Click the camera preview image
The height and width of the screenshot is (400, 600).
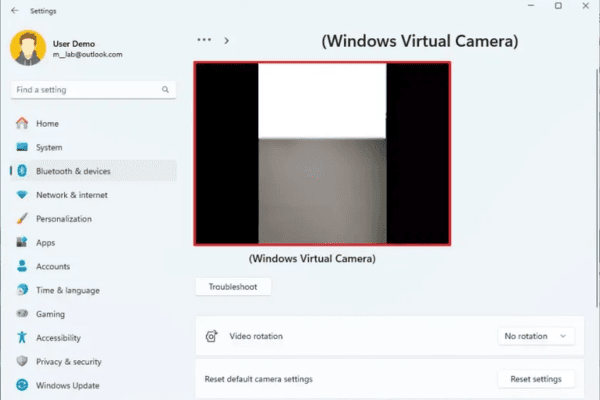pos(322,153)
